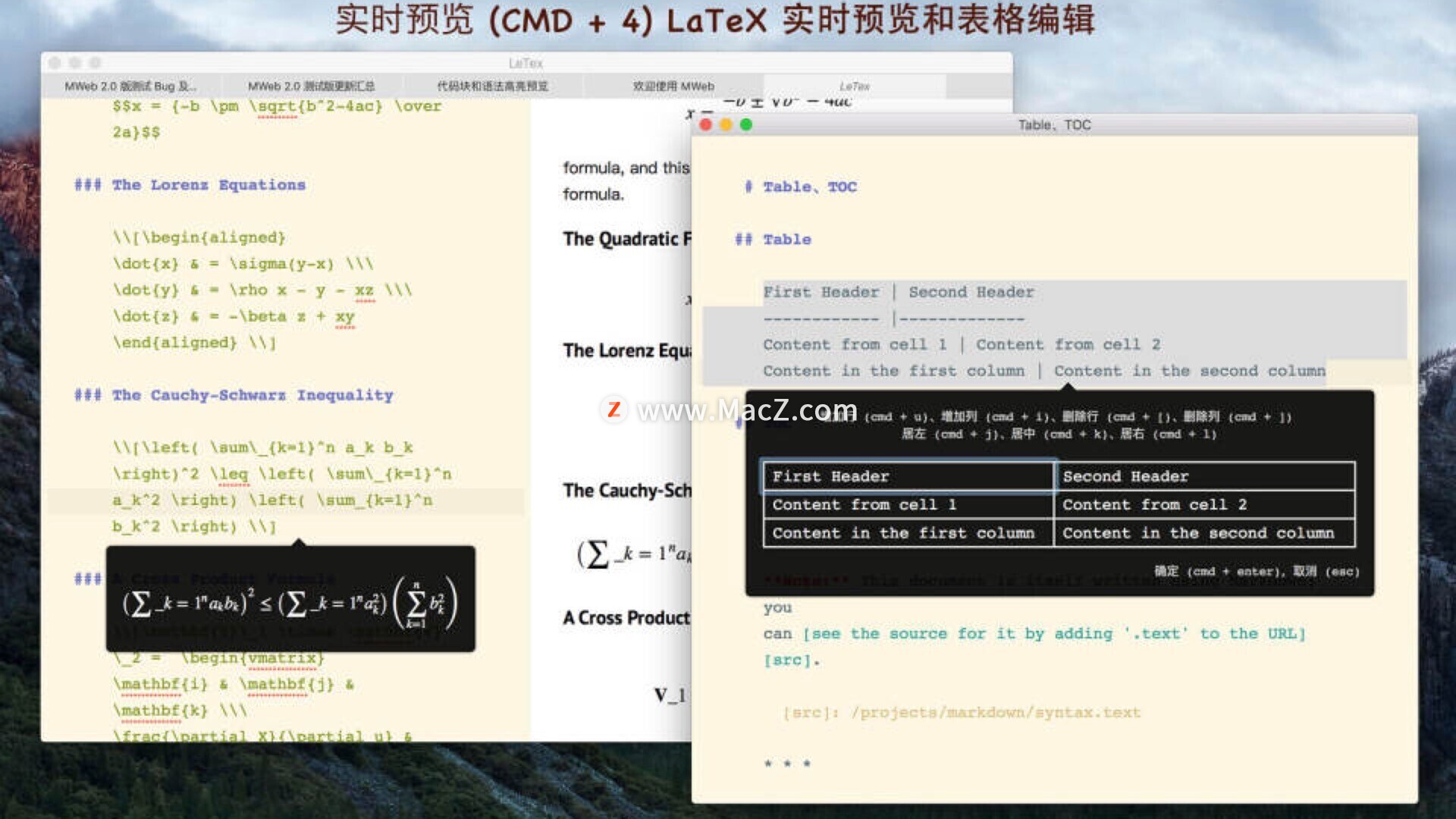1456x819 pixels.
Task: Click 'The Cauchy-Sch' heading in preview pane
Action: [627, 491]
